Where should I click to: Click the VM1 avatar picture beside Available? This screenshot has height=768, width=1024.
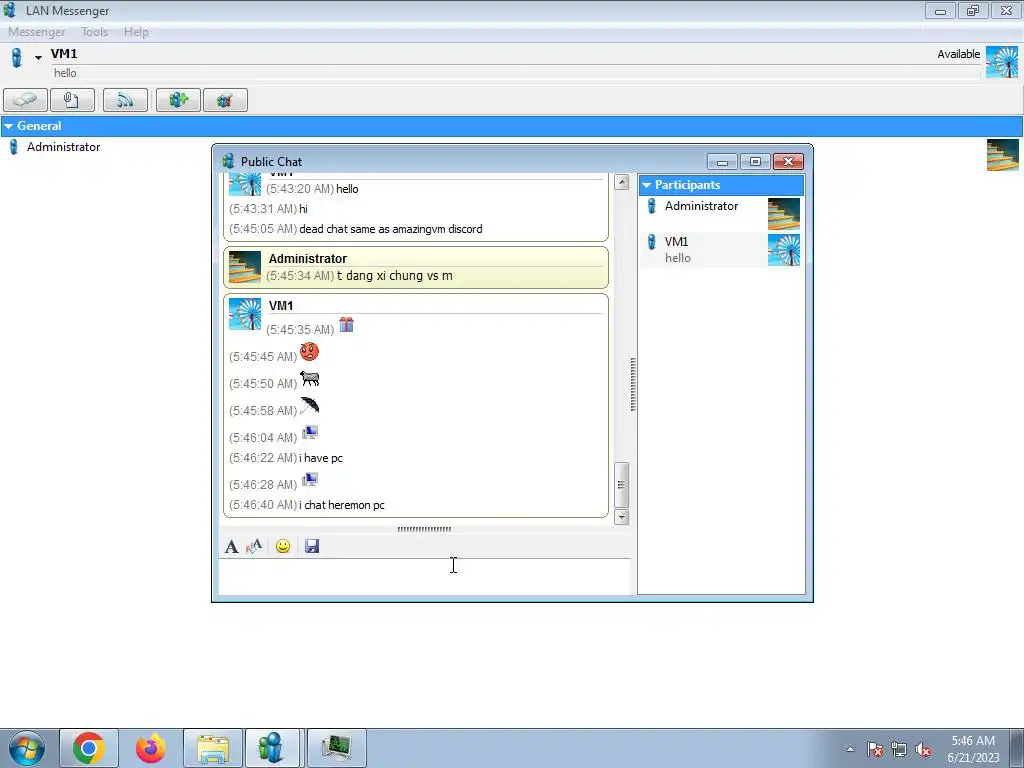pos(1002,62)
